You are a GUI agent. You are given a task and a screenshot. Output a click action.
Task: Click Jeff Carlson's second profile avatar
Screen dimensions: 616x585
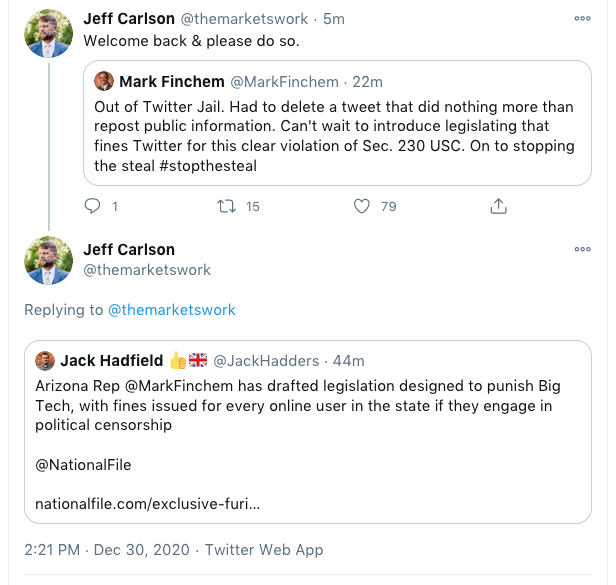pos(48,260)
